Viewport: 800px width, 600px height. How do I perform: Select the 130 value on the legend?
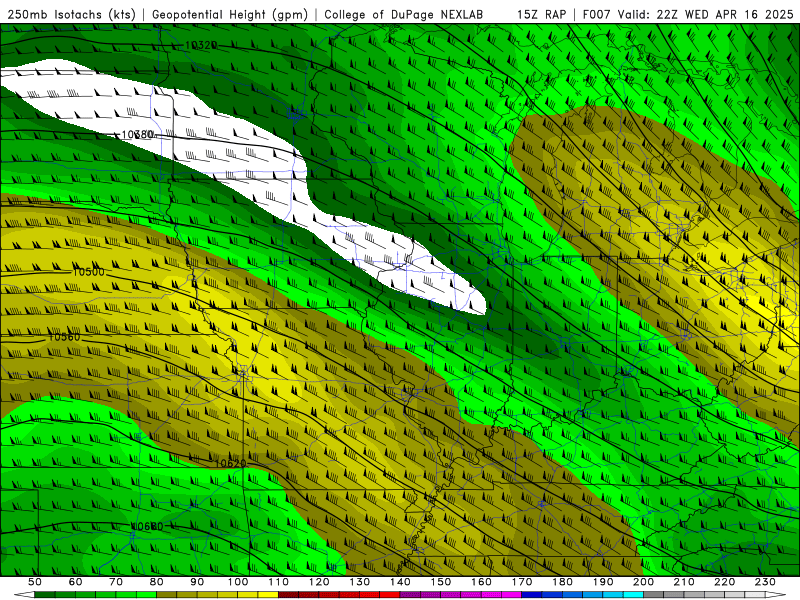click(360, 582)
